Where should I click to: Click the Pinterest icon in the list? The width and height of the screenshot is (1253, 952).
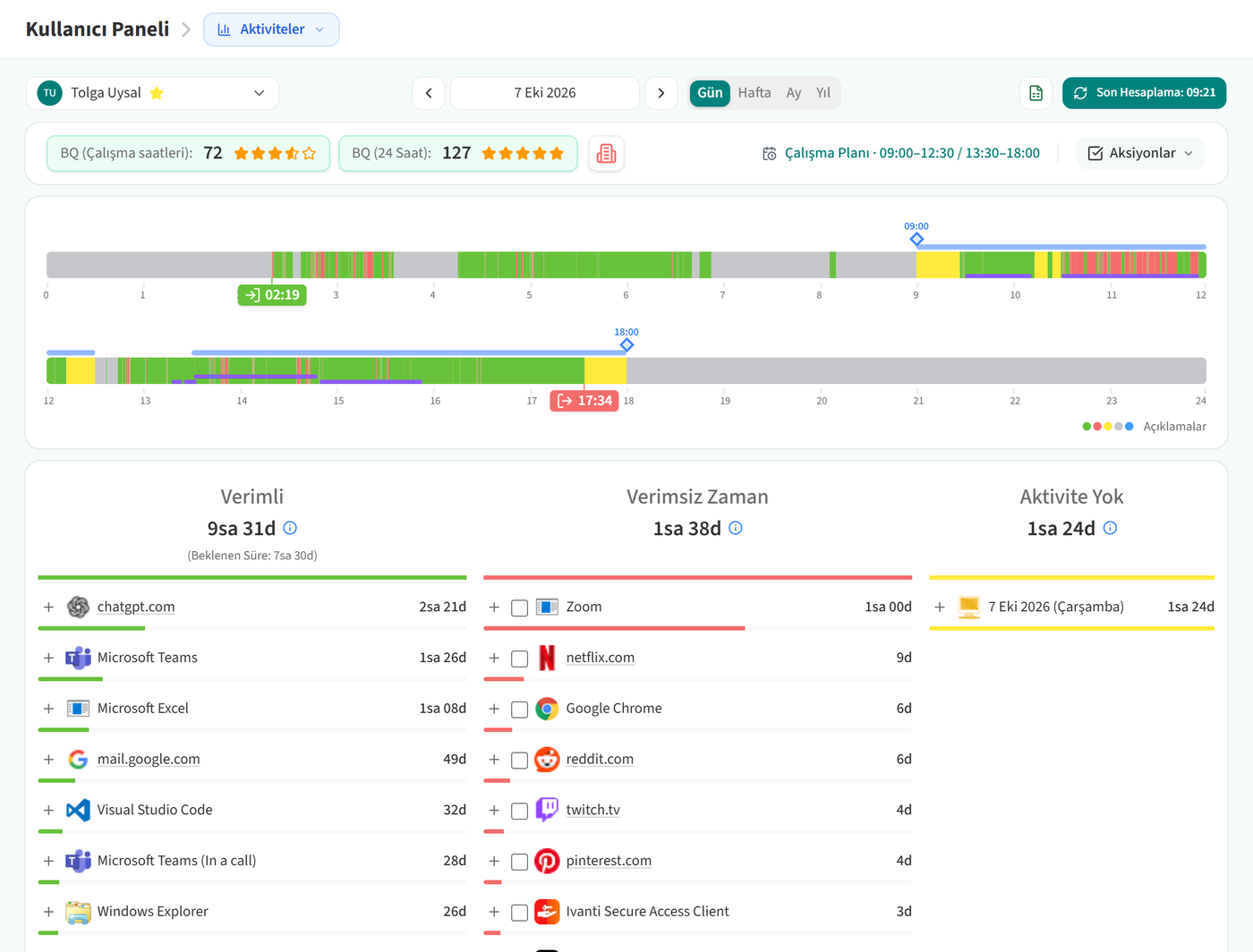[x=547, y=861]
